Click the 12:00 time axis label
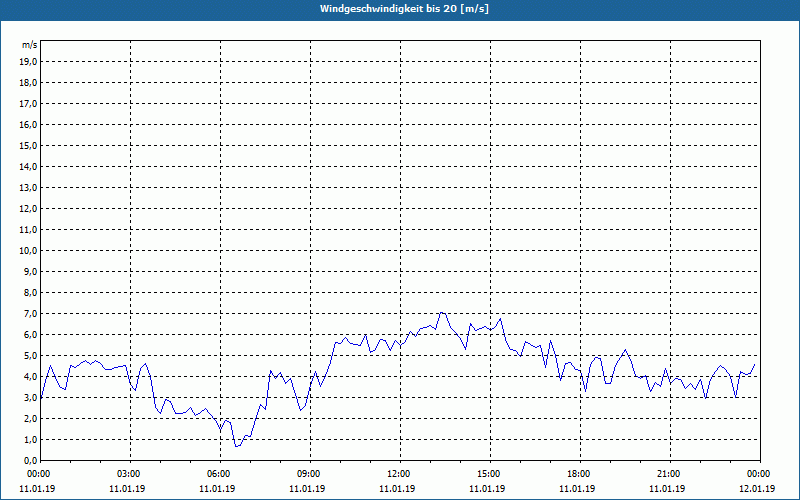This screenshot has width=800, height=500. click(401, 474)
